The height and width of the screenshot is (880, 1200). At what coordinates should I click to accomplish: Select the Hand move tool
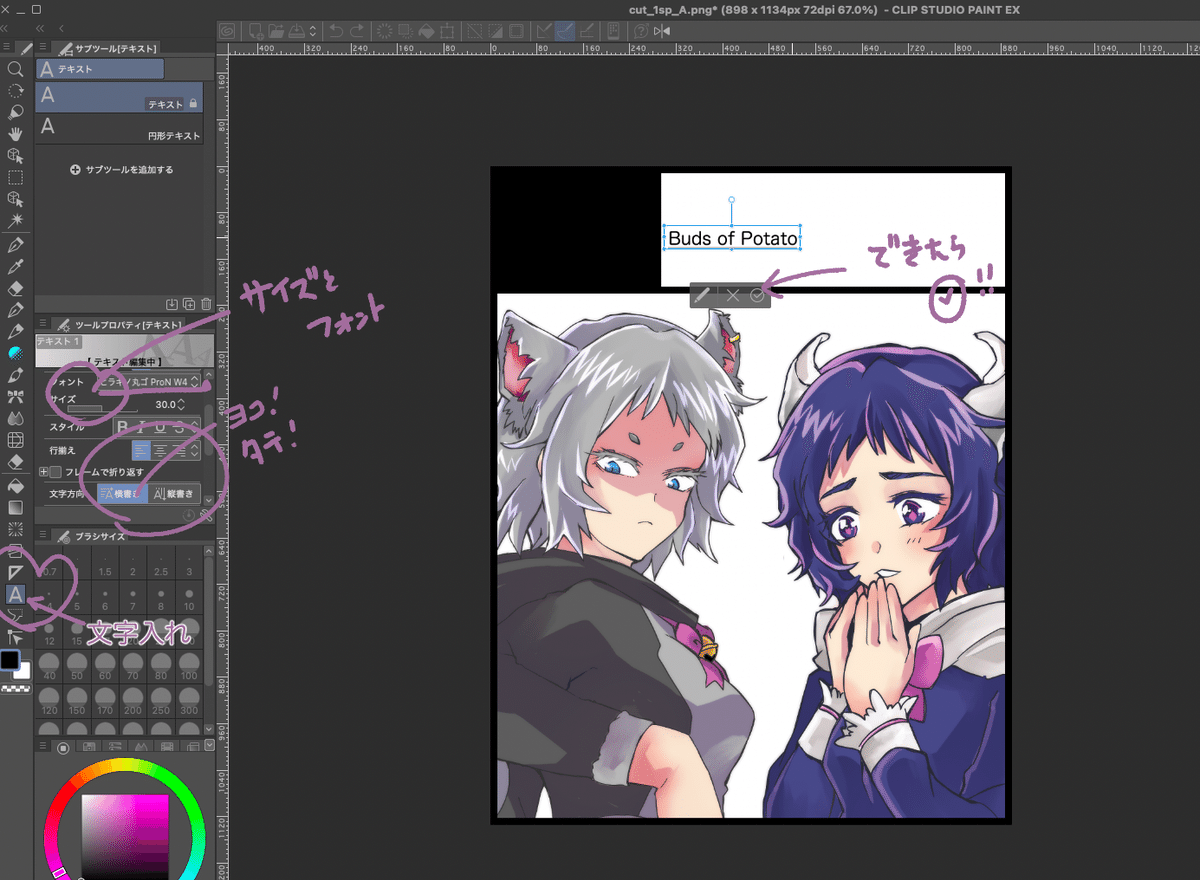(15, 134)
